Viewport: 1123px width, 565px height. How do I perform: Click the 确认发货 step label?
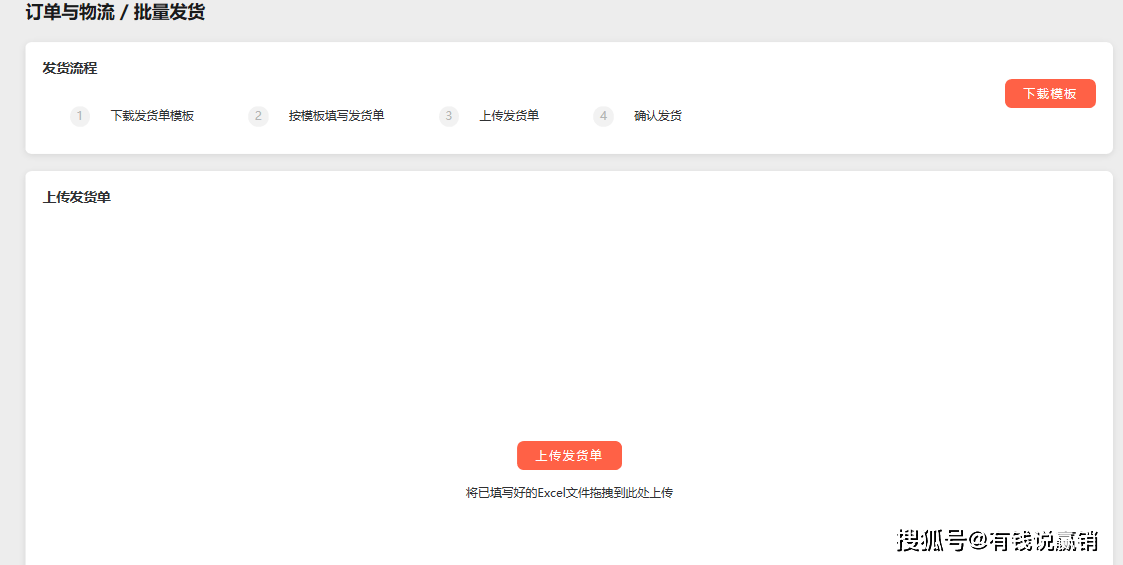click(657, 116)
